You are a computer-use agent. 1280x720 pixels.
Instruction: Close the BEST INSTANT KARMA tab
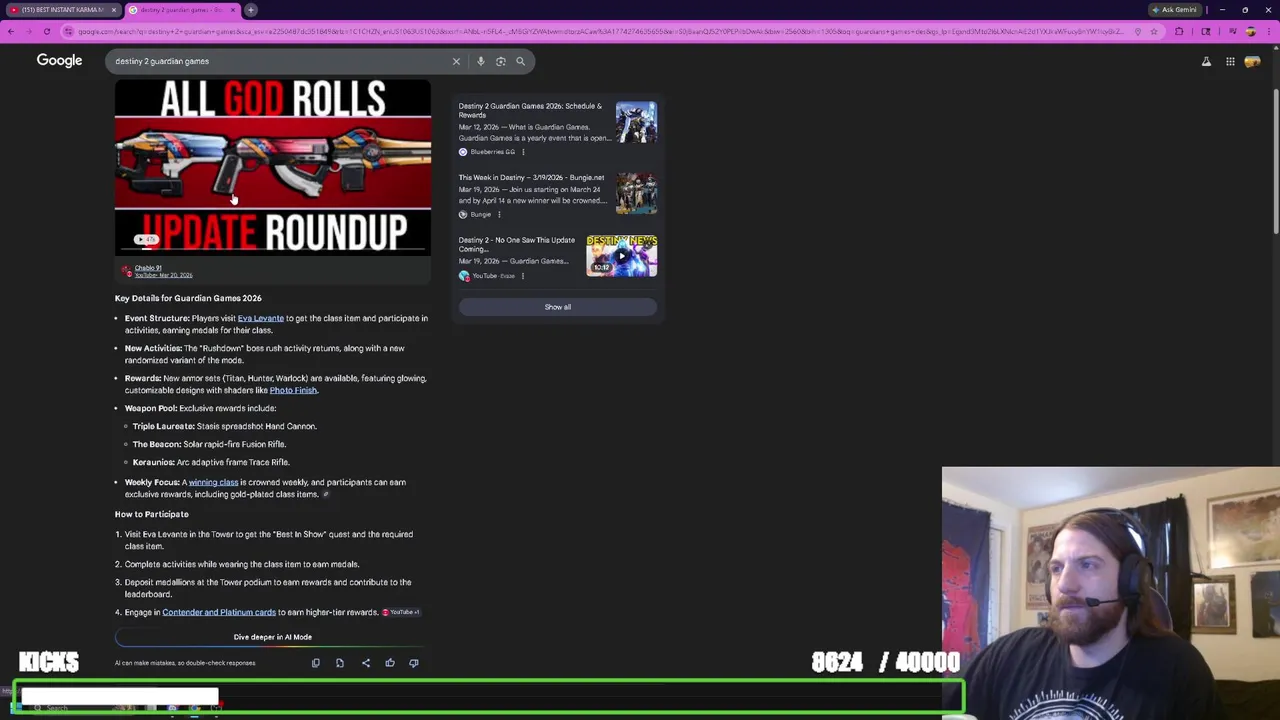[114, 10]
